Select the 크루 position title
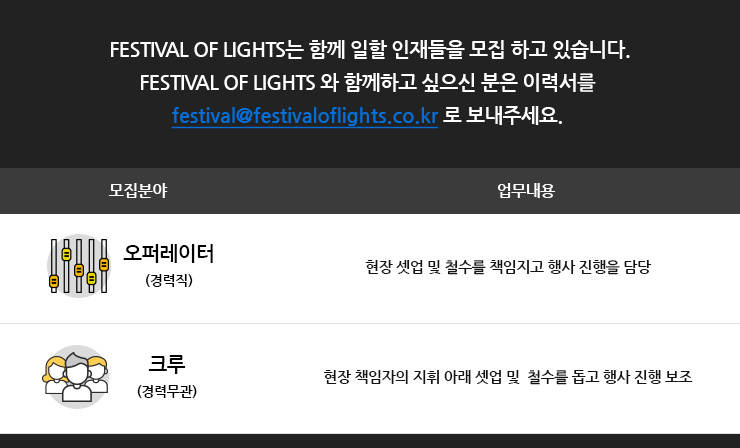 [x=167, y=363]
